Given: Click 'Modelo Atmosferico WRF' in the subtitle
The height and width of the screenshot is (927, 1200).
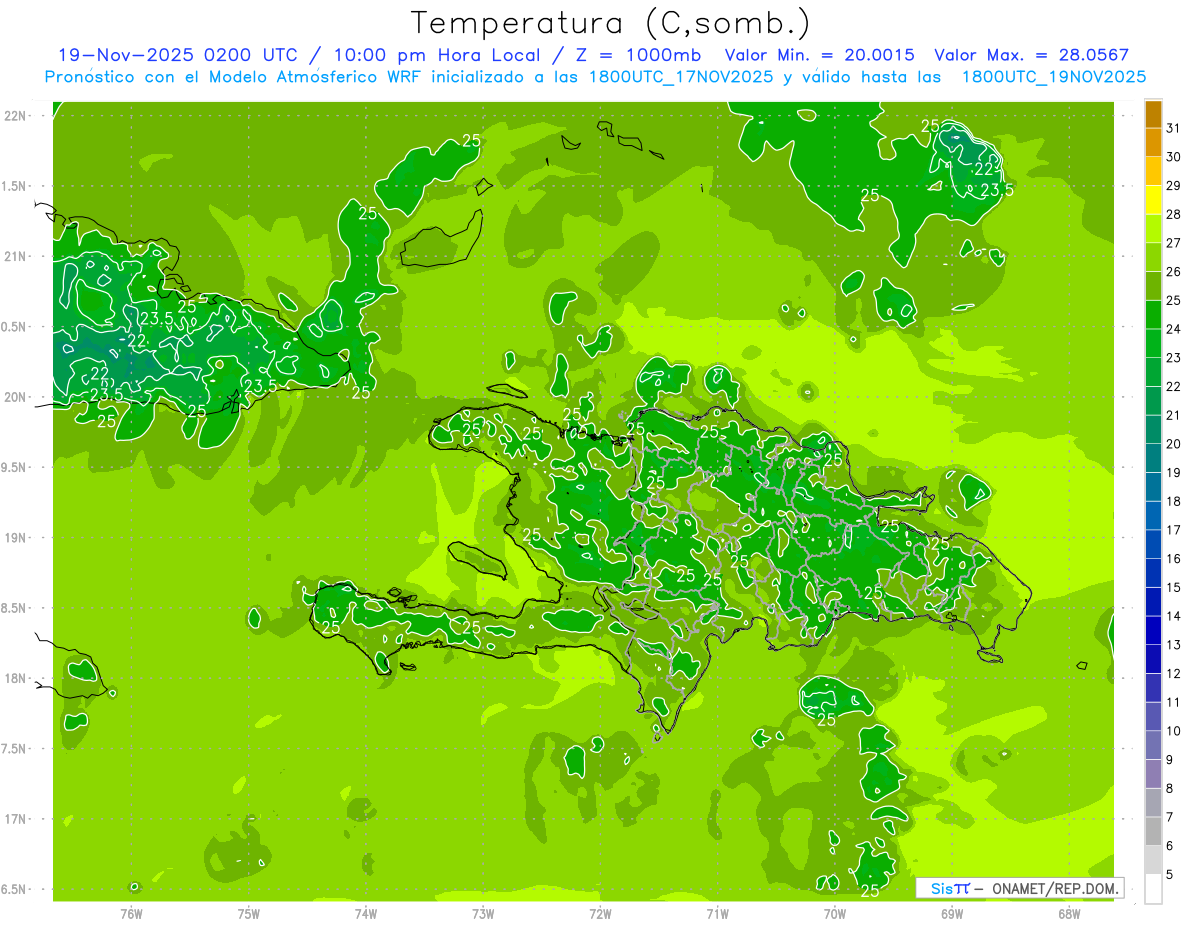Looking at the screenshot, I should coord(317,76).
